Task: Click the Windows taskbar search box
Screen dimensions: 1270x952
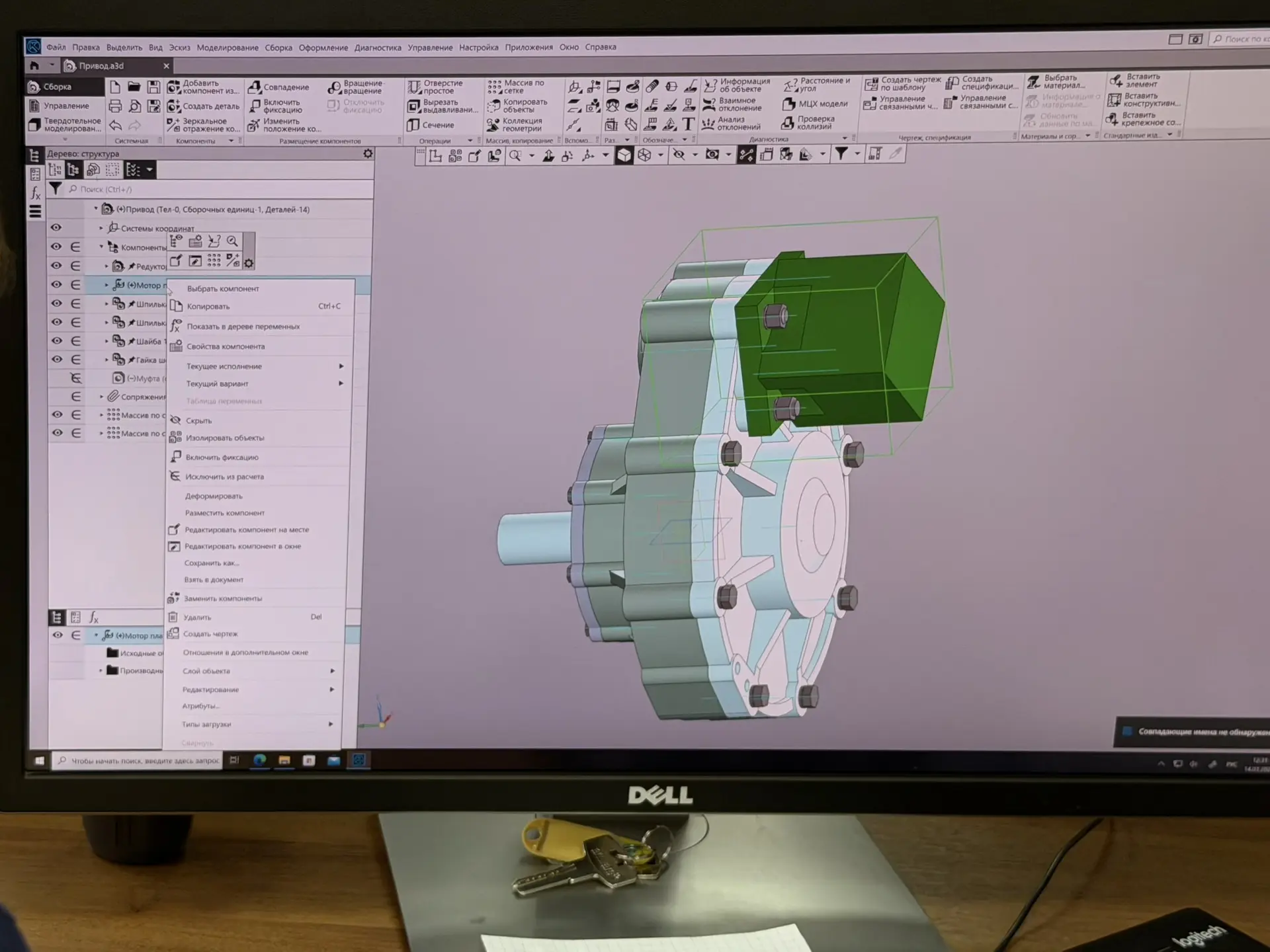Action: point(138,761)
